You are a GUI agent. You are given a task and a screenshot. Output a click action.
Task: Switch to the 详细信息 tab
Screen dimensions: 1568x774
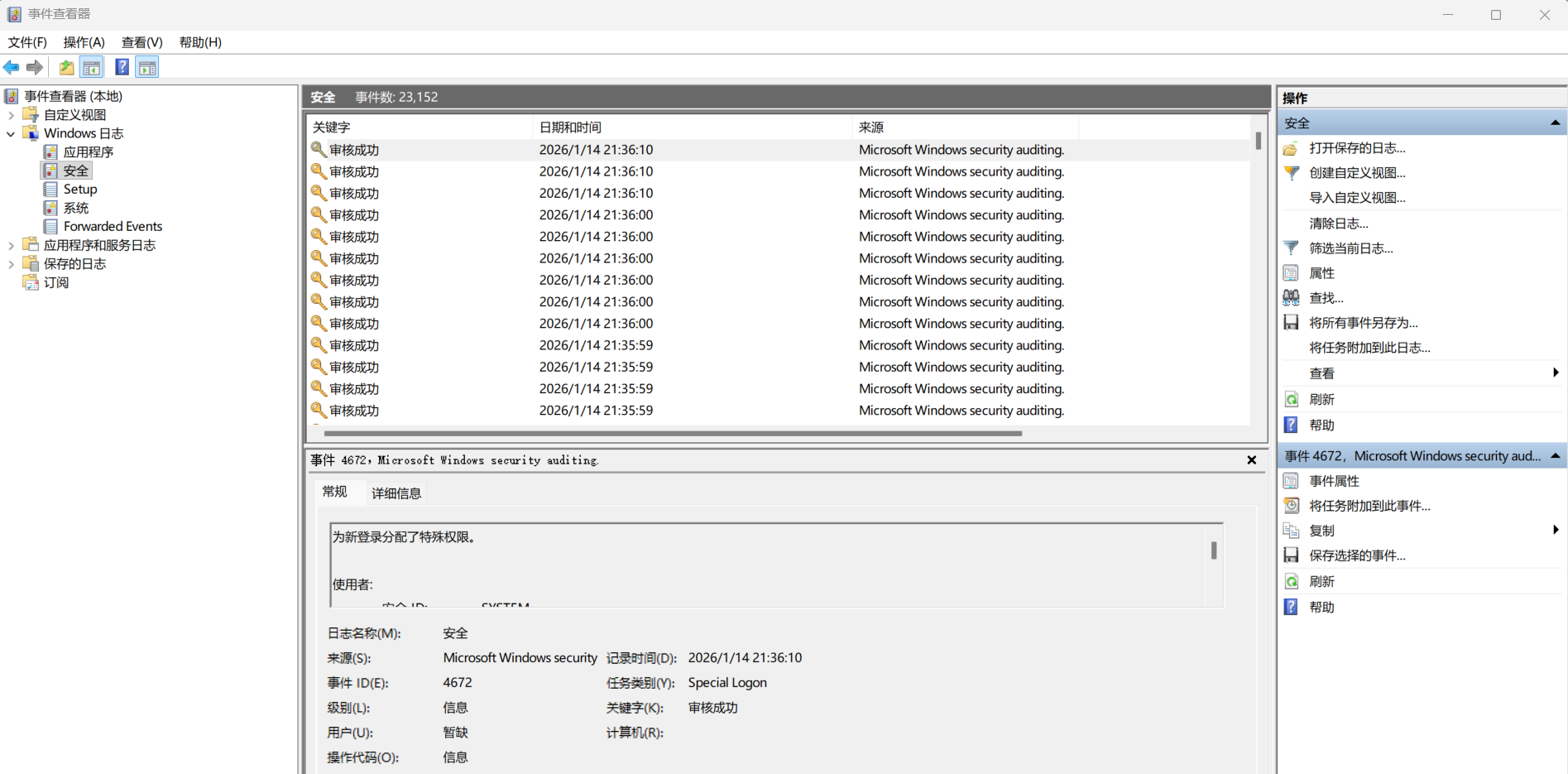tap(396, 493)
